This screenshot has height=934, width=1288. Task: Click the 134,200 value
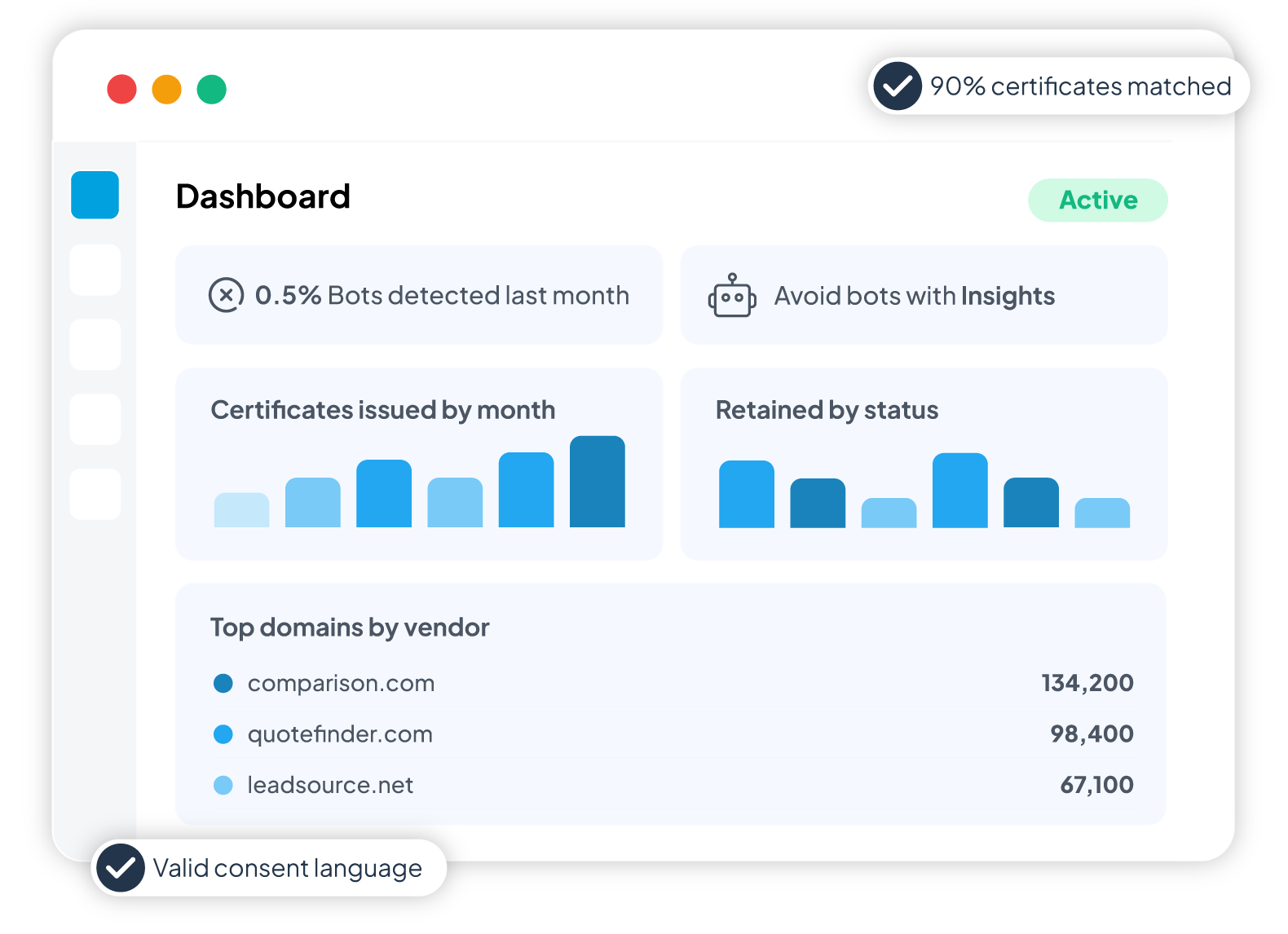(x=1087, y=683)
